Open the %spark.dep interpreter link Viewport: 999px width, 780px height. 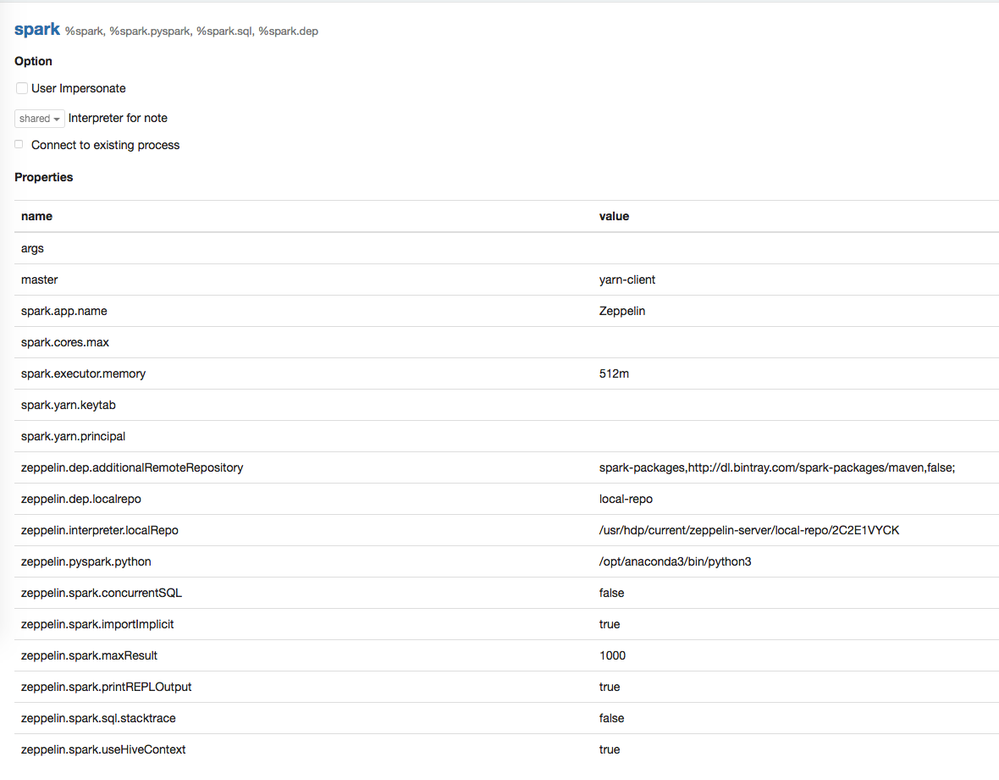point(290,31)
